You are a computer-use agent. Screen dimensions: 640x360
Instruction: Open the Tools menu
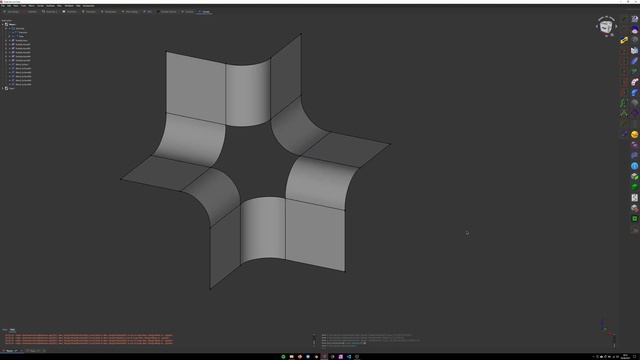(x=23, y=6)
